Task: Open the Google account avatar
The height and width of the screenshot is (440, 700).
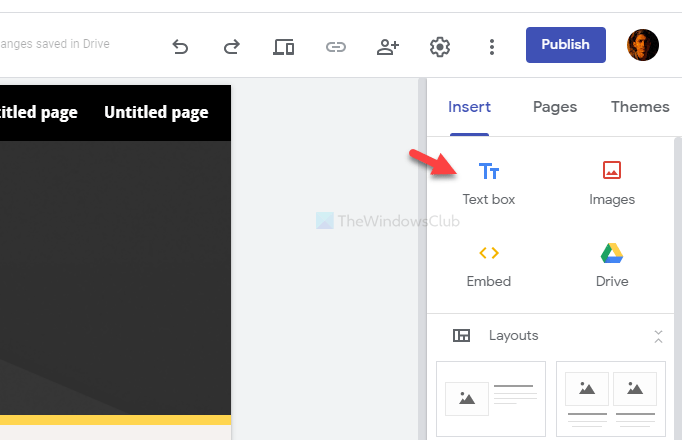Action: tap(643, 45)
